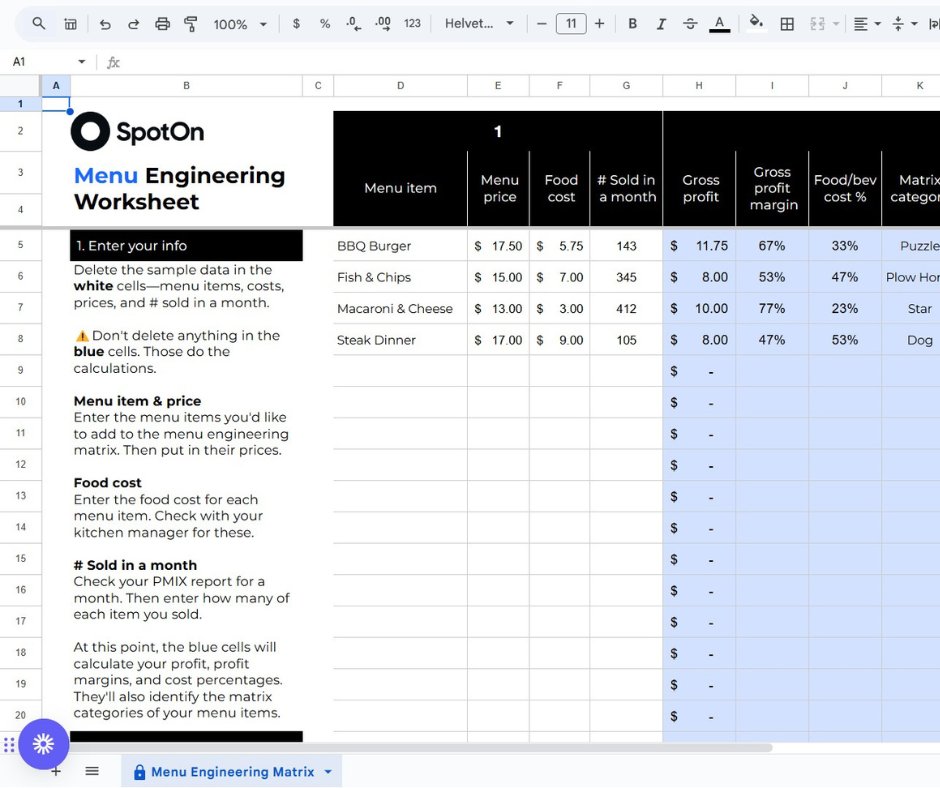Screen dimensions: 940x788
Task: Increase decimal places
Action: 382,23
